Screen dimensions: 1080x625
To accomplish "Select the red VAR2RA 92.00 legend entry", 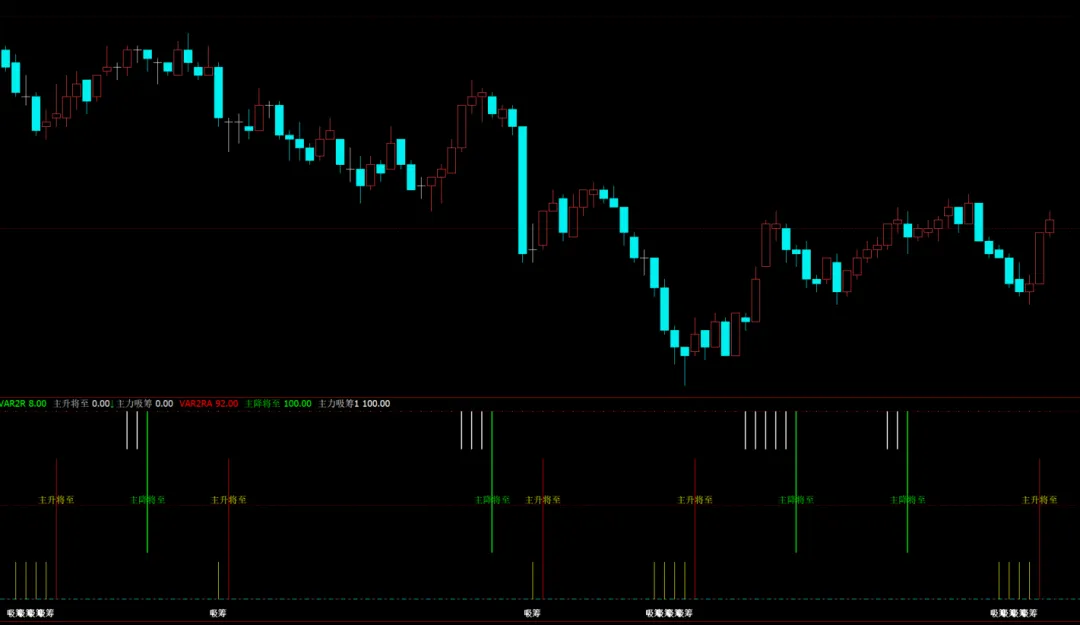I will pyautogui.click(x=209, y=404).
